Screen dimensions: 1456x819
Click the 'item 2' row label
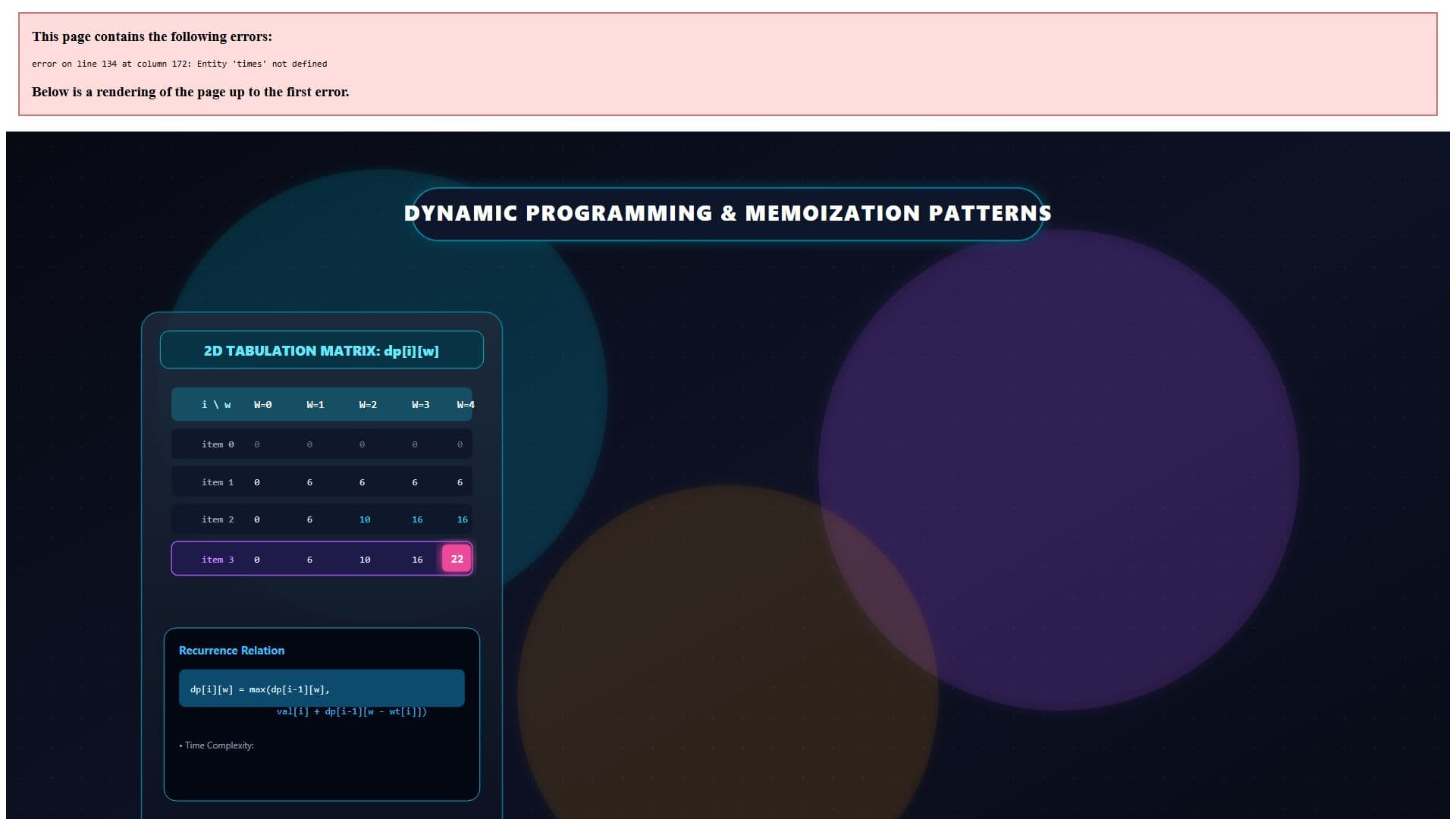point(218,519)
